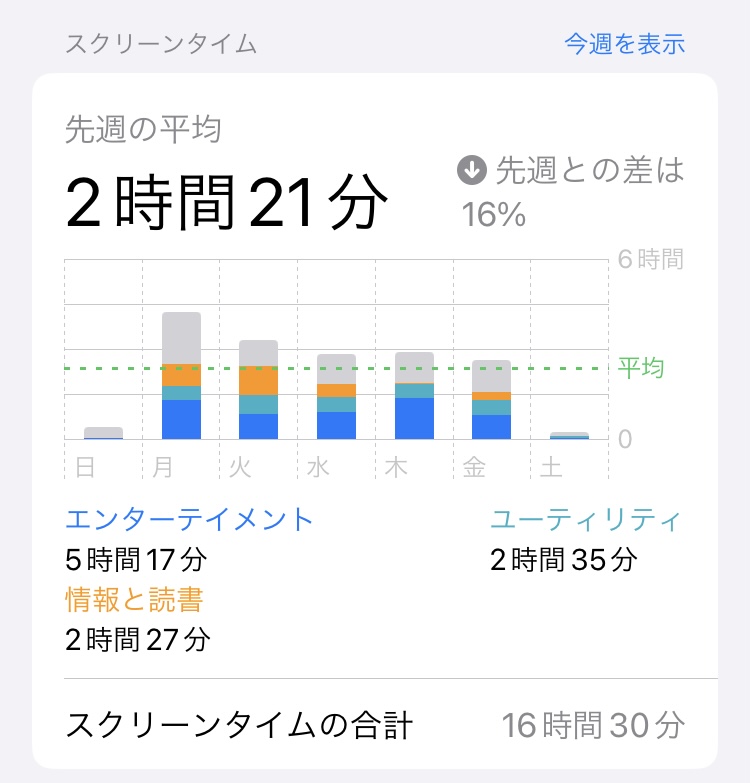The image size is (750, 783).
Task: Select the 木 (Thursday) bar
Action: coord(414,395)
